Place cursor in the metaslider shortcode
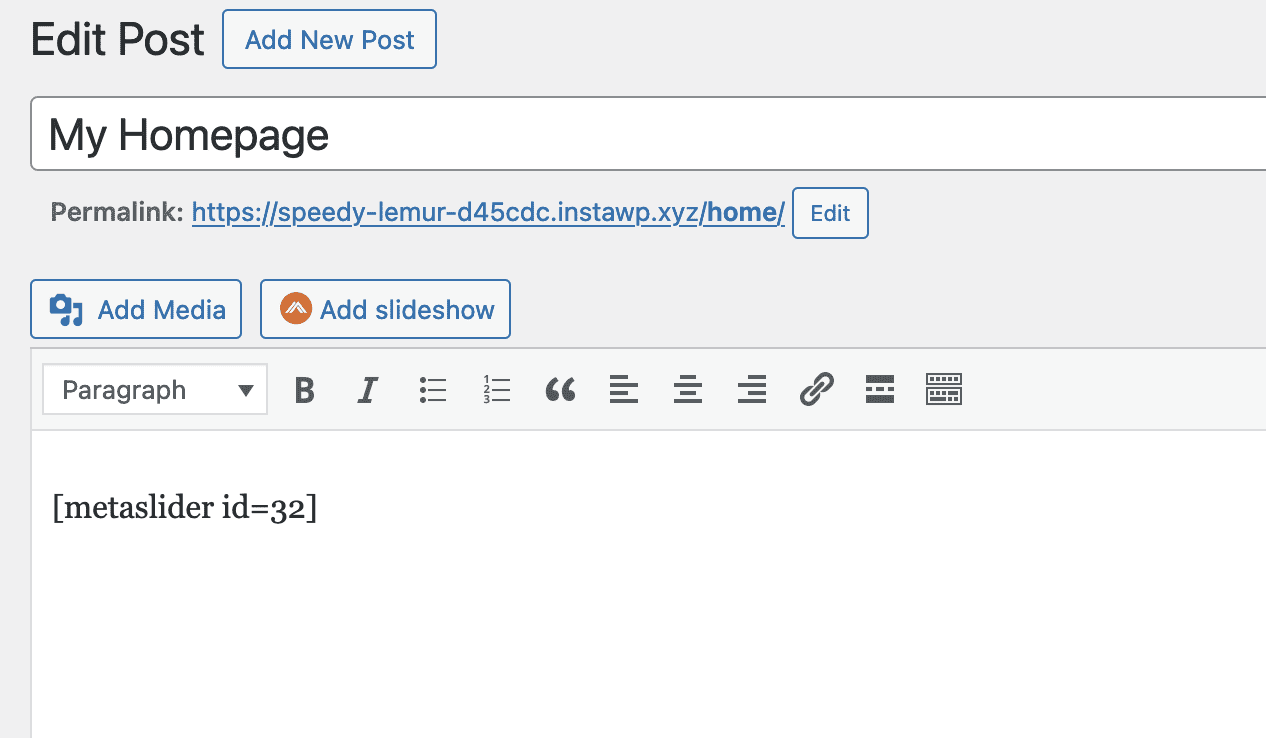1266x738 pixels. (x=185, y=509)
